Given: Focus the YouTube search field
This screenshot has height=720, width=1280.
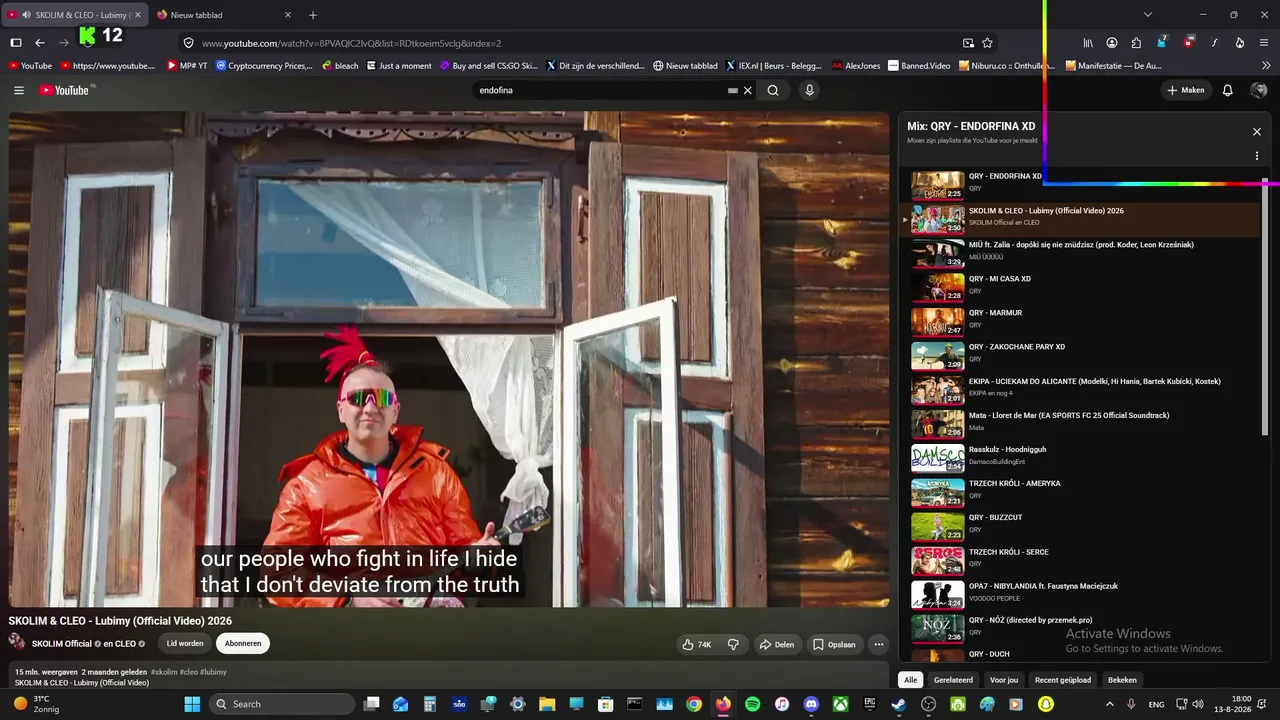Looking at the screenshot, I should [x=602, y=90].
